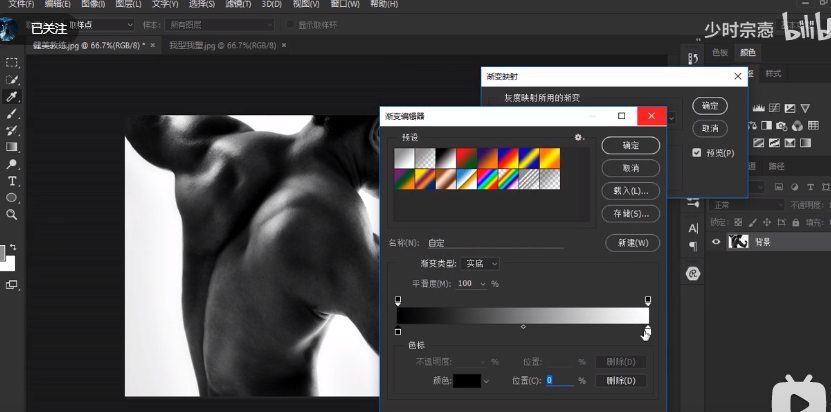
Task: Switch to 我型我塑.jpg document tab
Action: 223,46
